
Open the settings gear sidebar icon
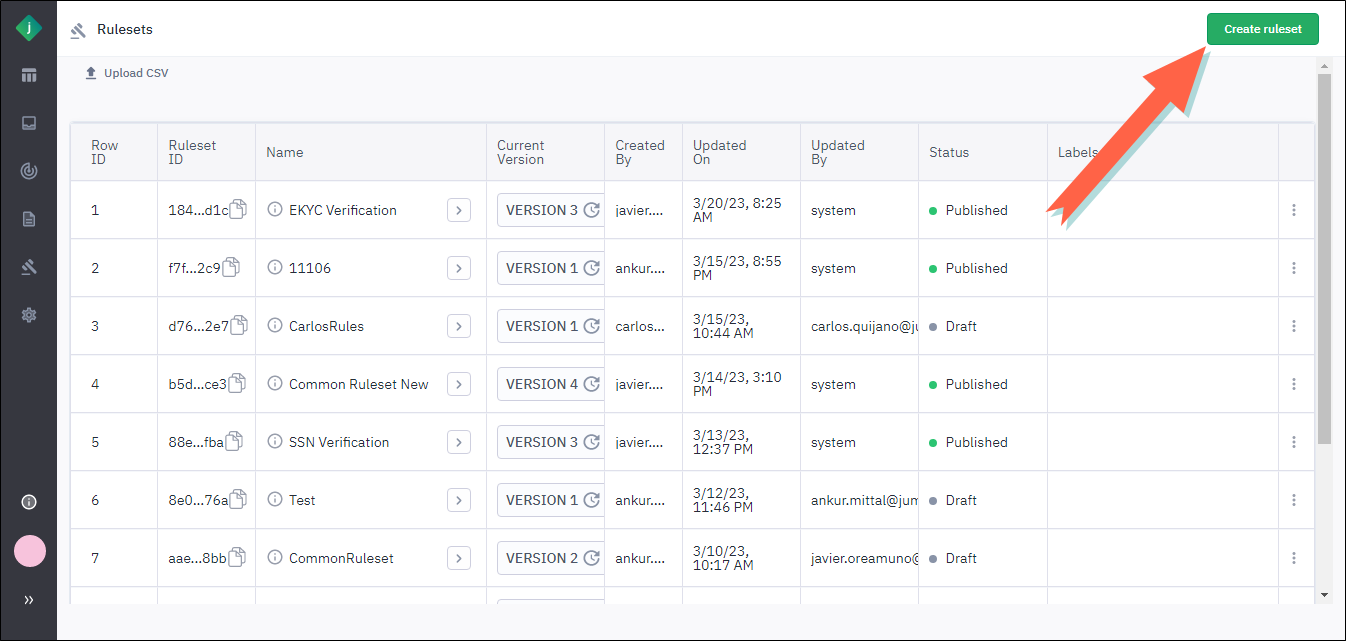[x=29, y=315]
